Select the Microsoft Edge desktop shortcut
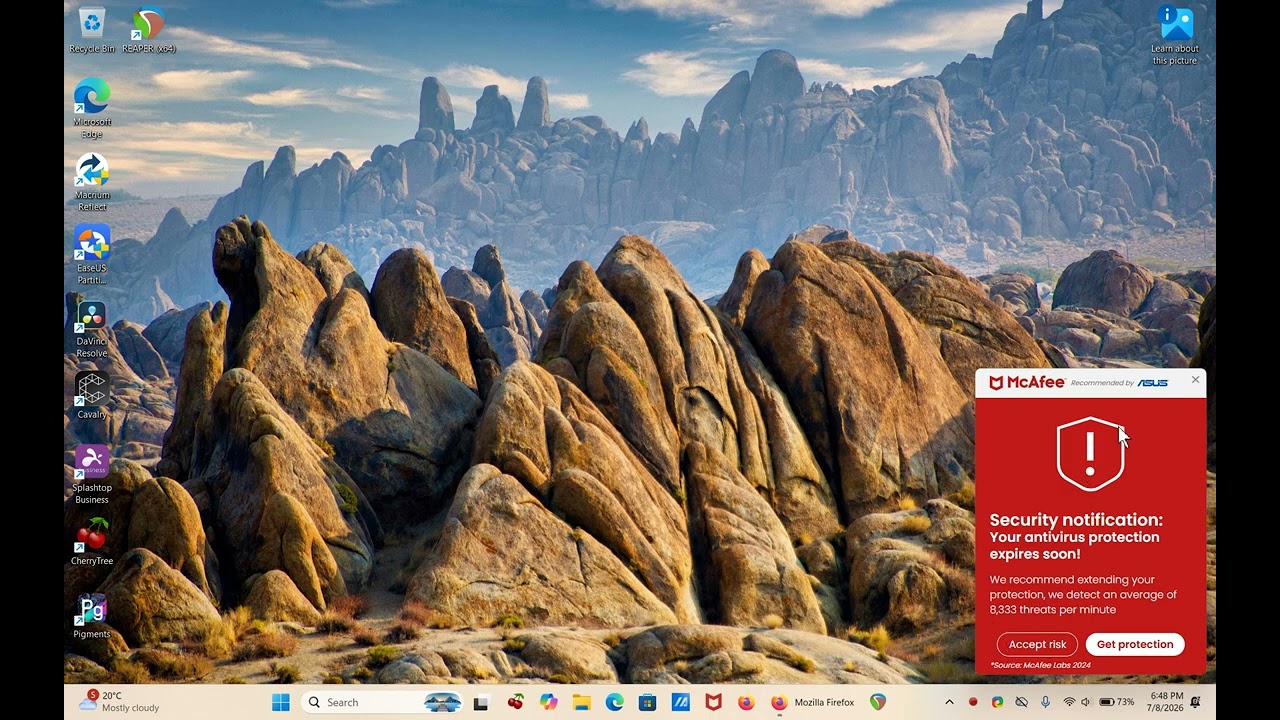The height and width of the screenshot is (720, 1280). pyautogui.click(x=91, y=108)
